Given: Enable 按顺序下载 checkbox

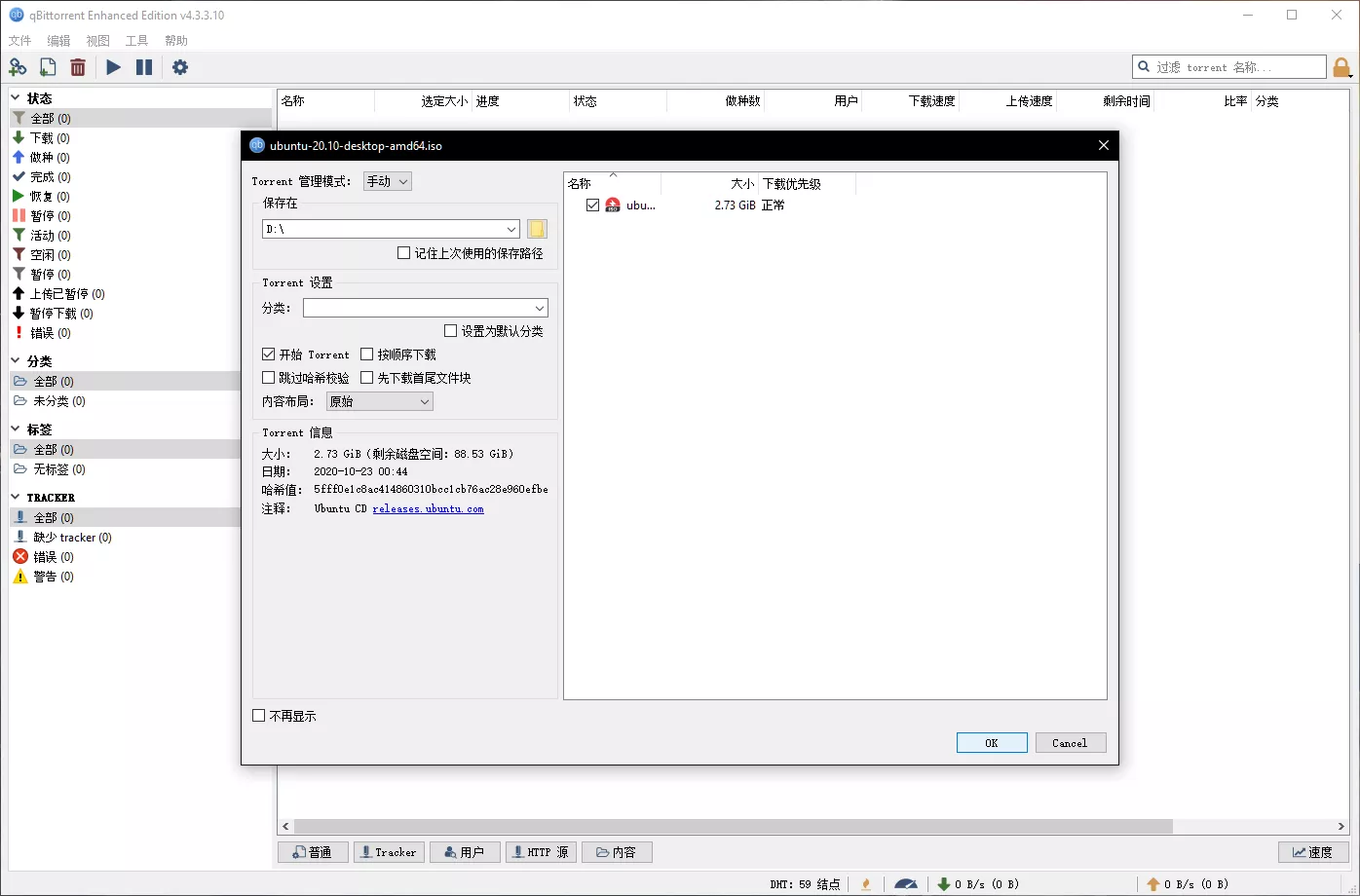Looking at the screenshot, I should click(367, 355).
